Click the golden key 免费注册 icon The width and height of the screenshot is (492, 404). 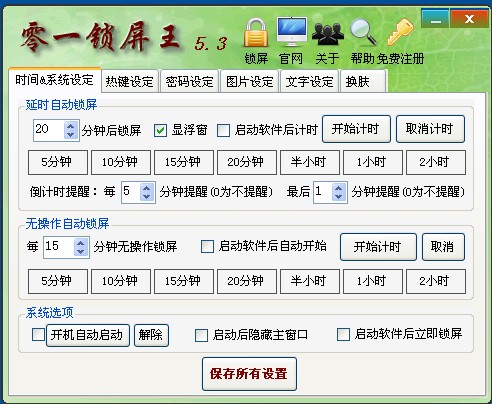click(x=400, y=32)
